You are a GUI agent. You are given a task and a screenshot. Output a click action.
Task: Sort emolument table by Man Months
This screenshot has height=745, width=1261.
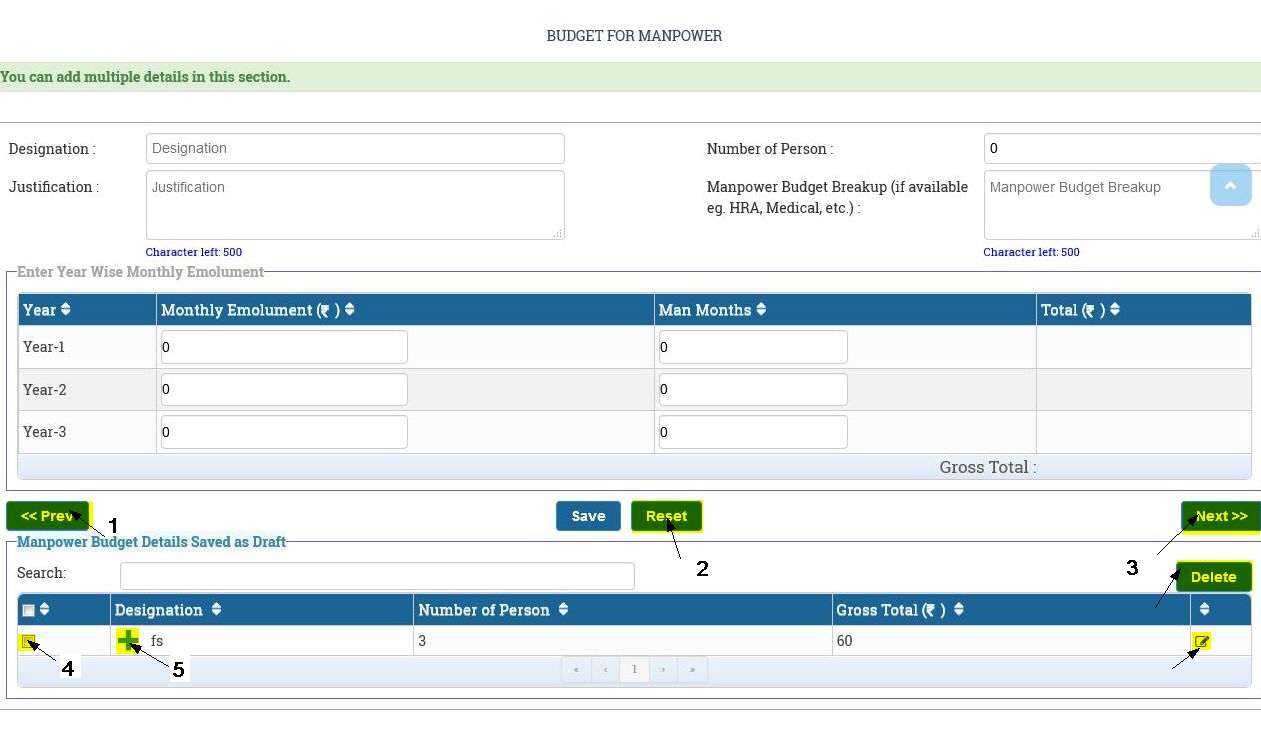[x=761, y=310]
